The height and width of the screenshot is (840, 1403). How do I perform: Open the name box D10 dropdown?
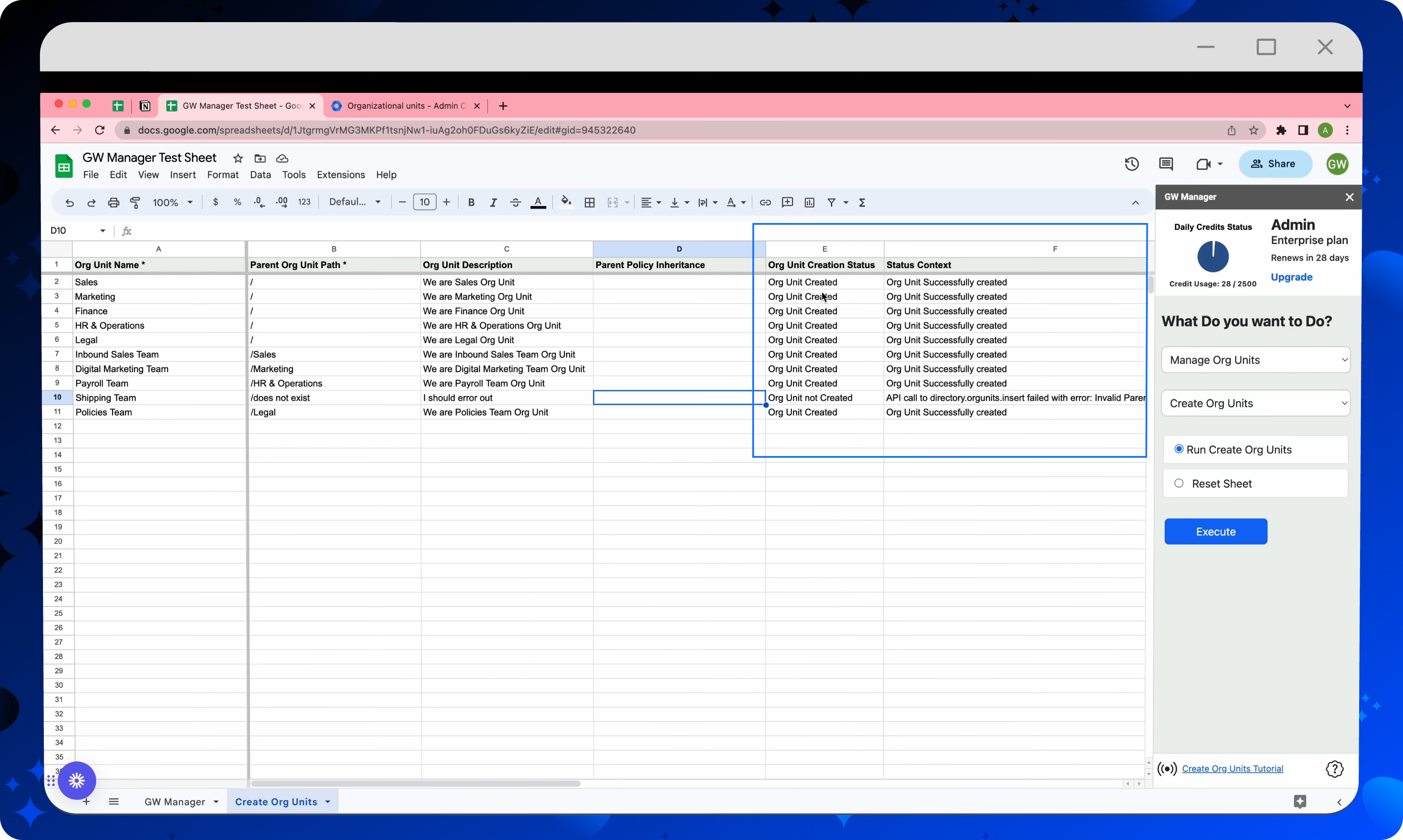(x=102, y=230)
